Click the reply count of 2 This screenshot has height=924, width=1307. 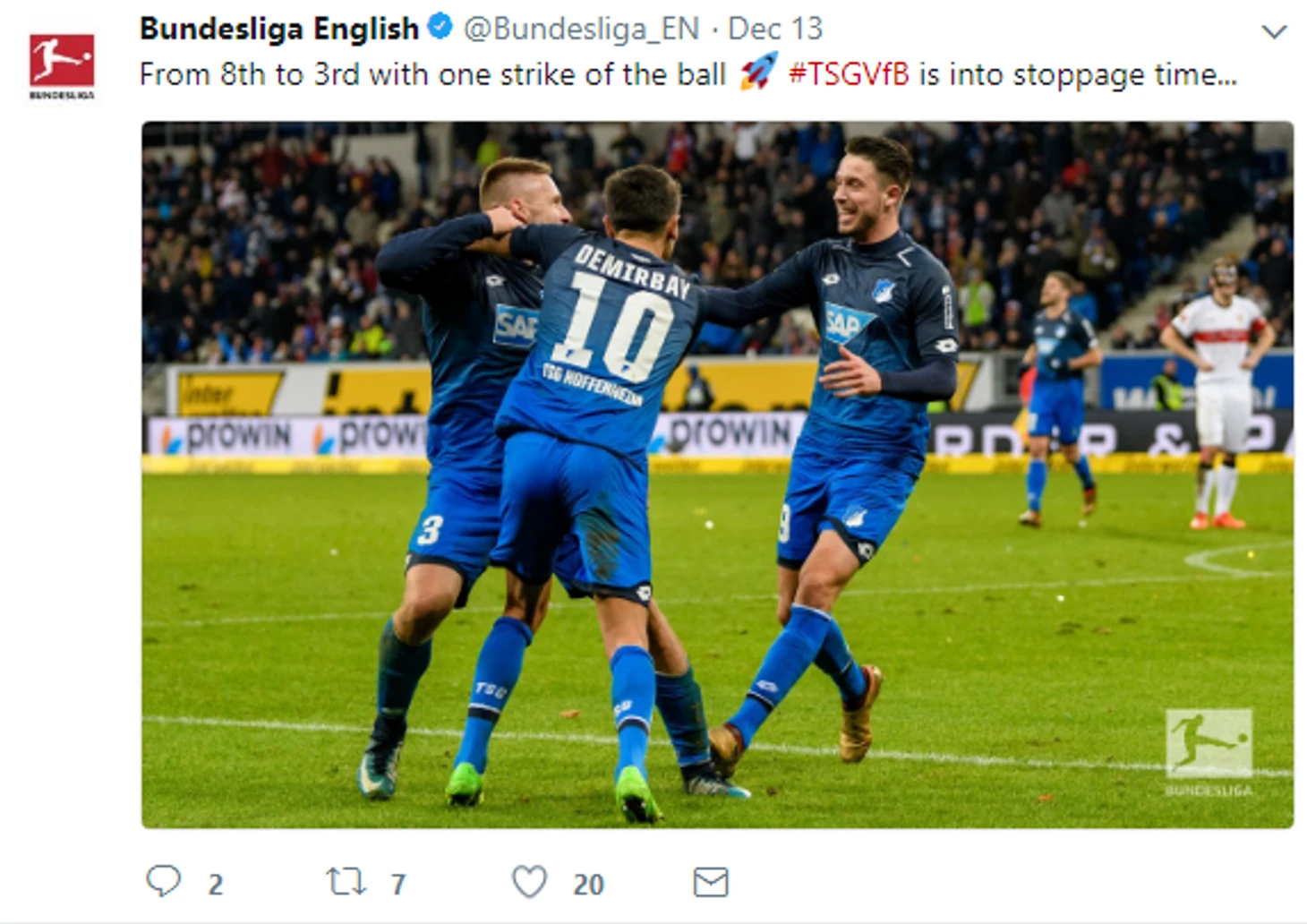[x=215, y=885]
